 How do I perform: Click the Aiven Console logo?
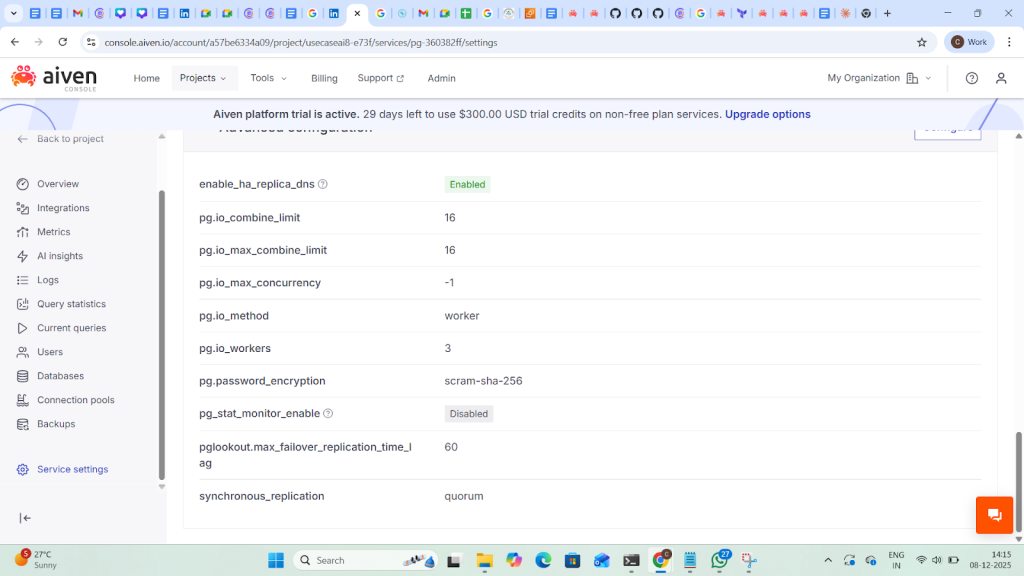[55, 78]
